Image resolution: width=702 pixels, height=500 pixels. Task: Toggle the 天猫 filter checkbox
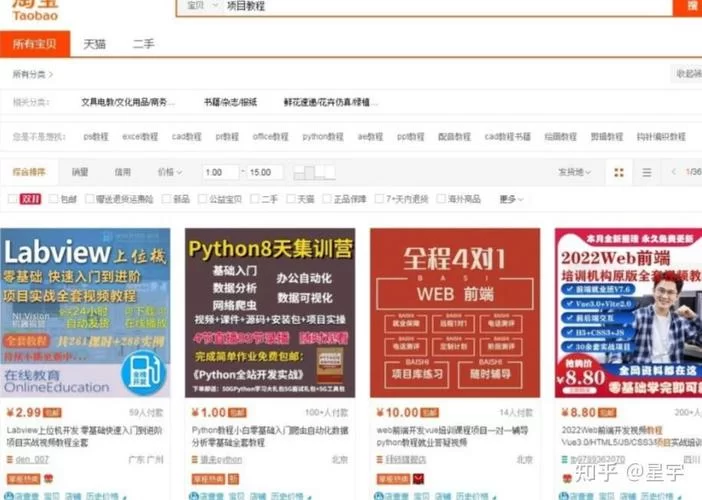point(291,199)
